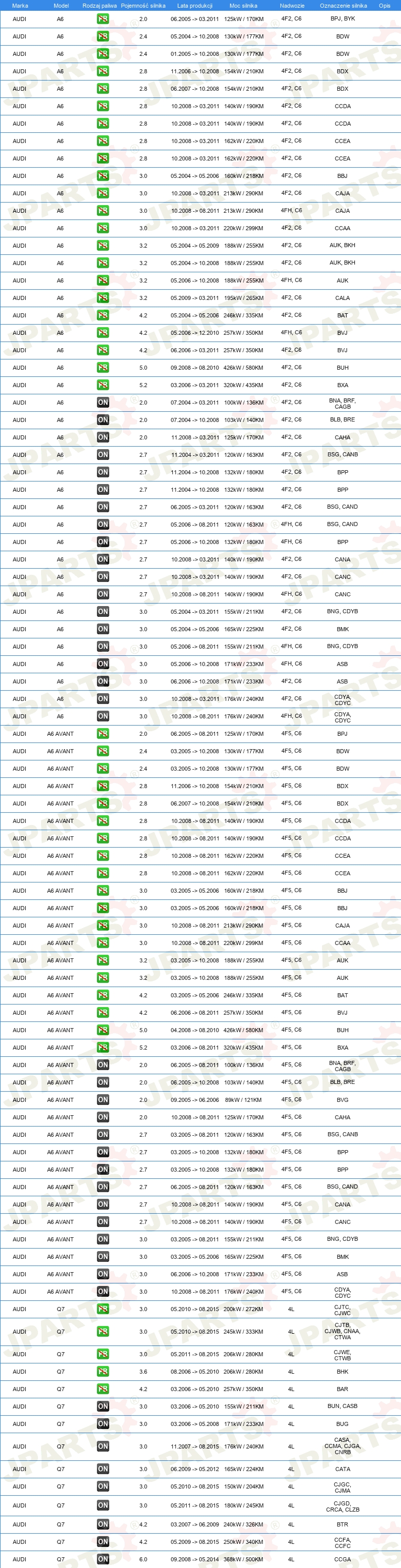This screenshot has height=1568, width=401.
Task: Select the engine capacity cell 3.6
Action: (143, 1372)
